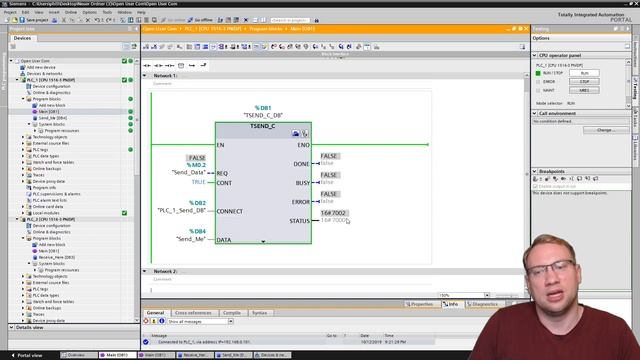
Task: Collapse the project tree panel arrow
Action: [x=136, y=29]
